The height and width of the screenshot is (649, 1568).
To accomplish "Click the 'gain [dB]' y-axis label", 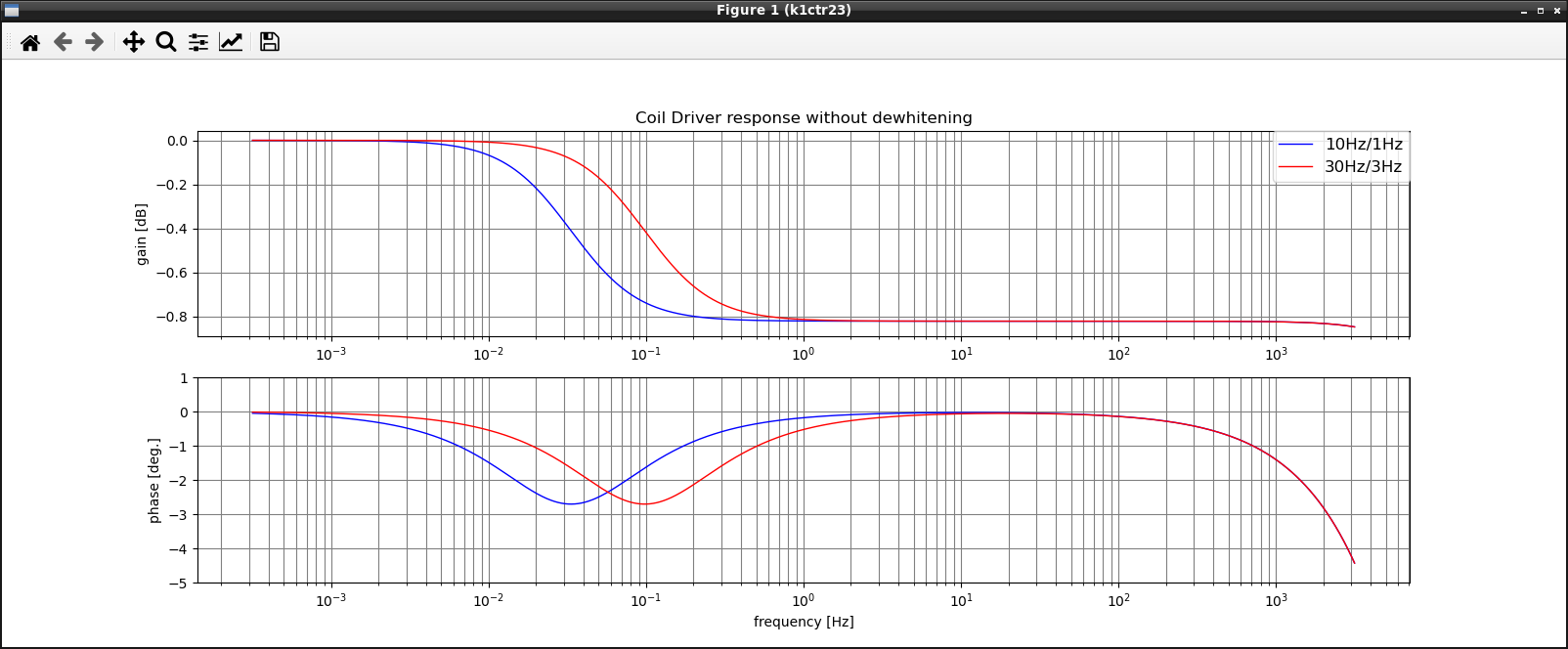I will 142,235.
